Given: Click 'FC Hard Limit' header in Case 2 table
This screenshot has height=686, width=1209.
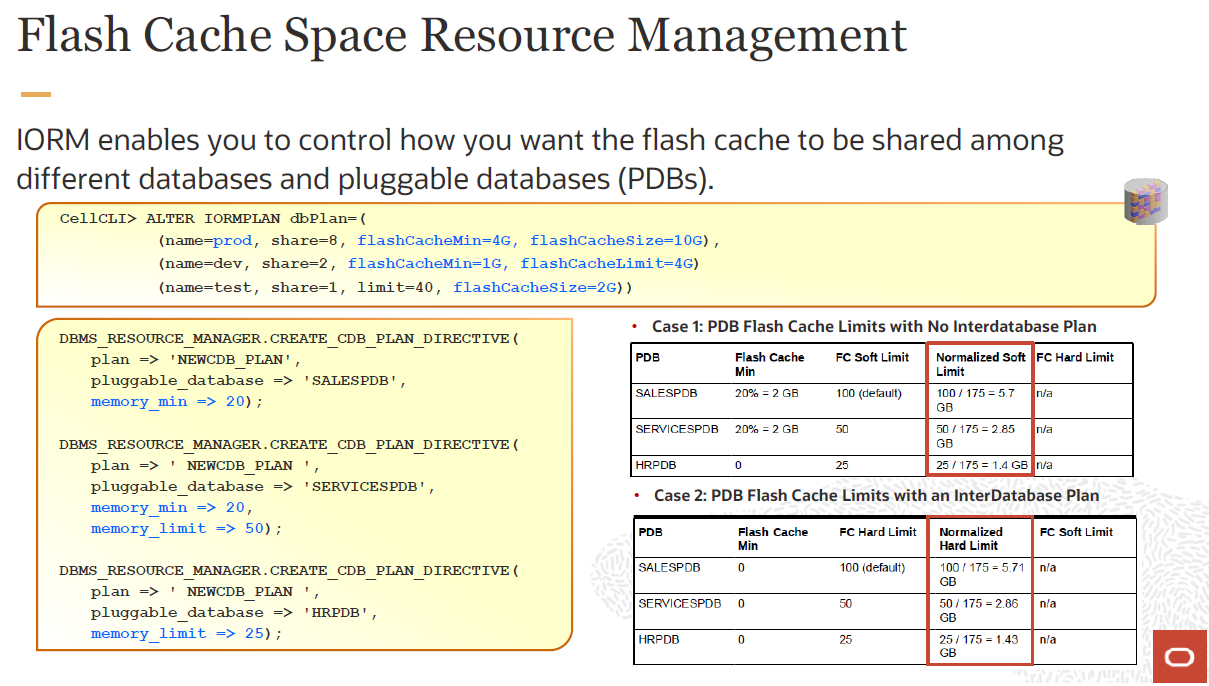Looking at the screenshot, I should coord(878,532).
